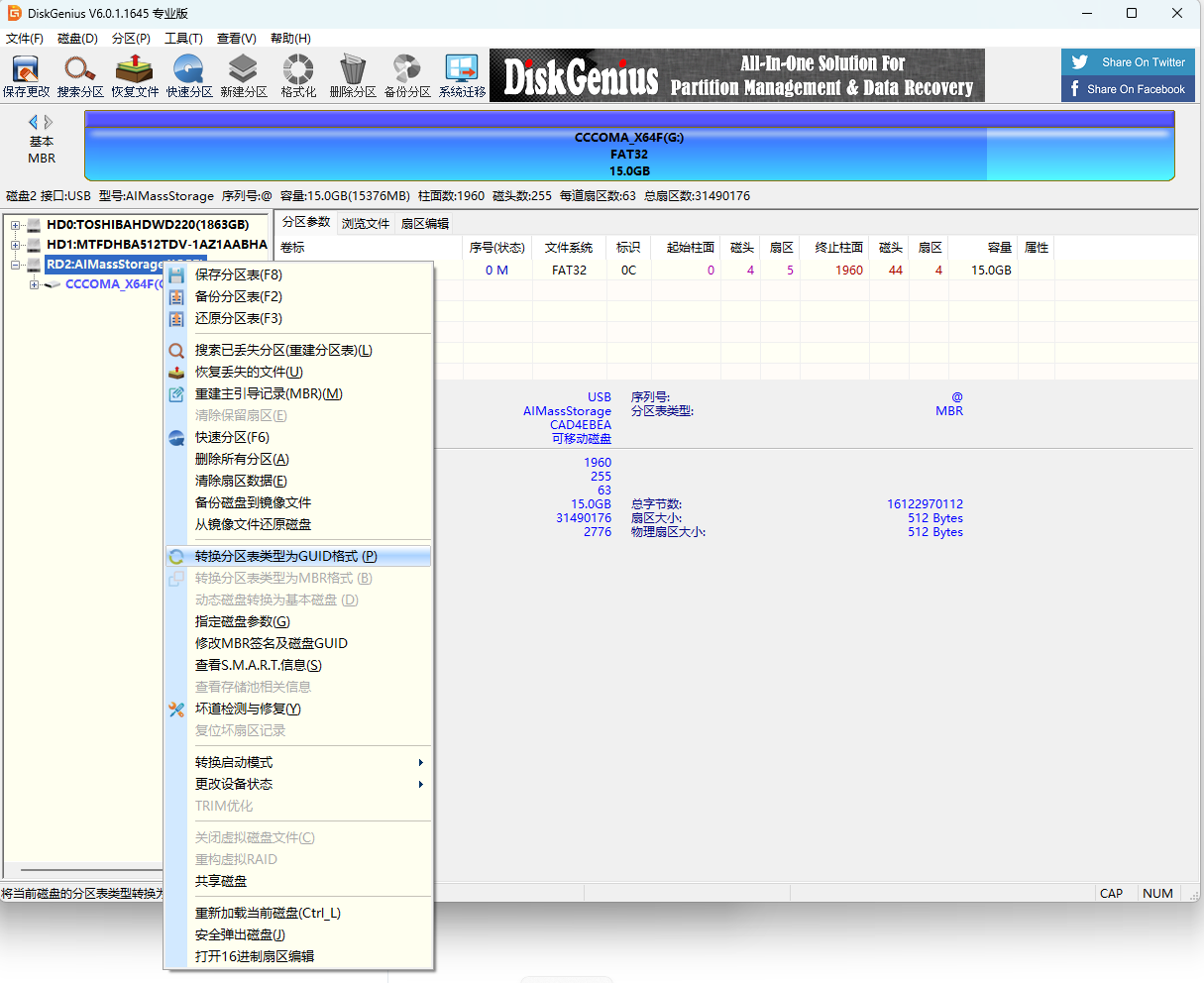The height and width of the screenshot is (983, 1204).
Task: Choose 还原分区表(F3) from context menu
Action: click(298, 318)
